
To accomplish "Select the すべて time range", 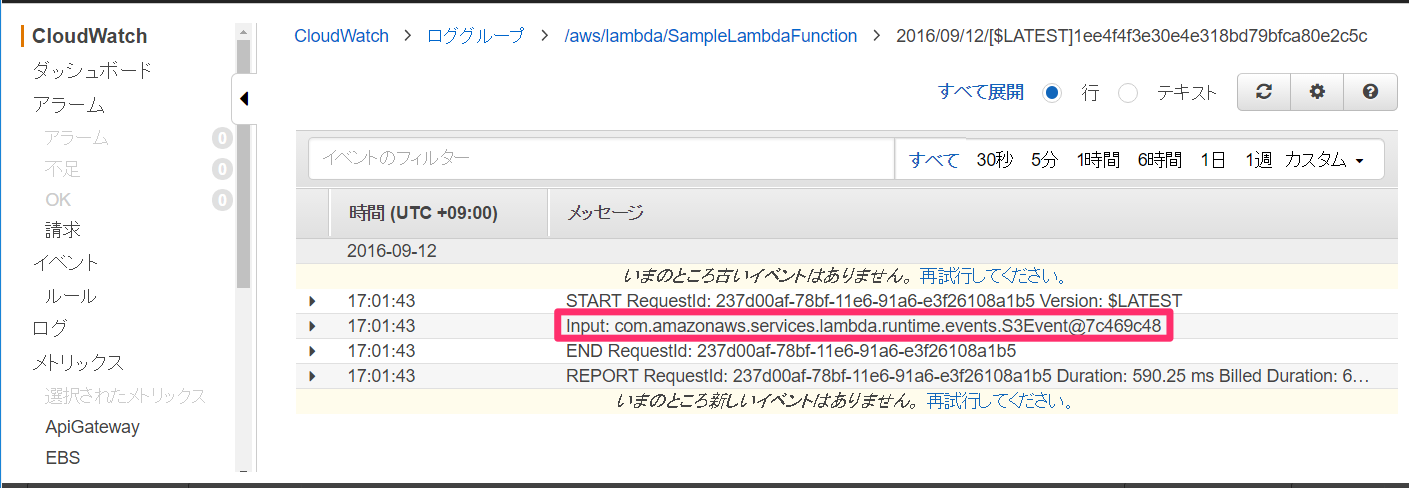I will point(934,160).
